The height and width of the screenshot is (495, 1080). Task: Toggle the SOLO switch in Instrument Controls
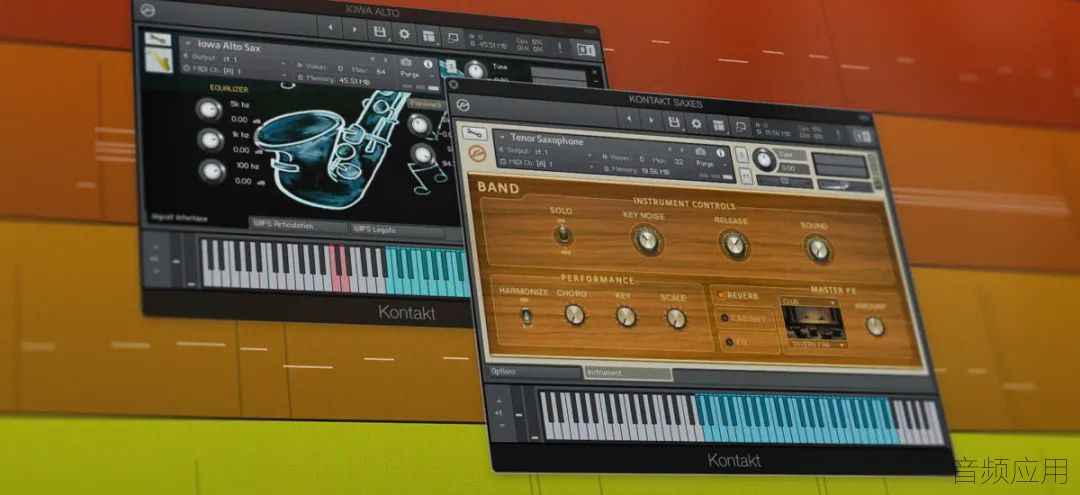pos(563,235)
